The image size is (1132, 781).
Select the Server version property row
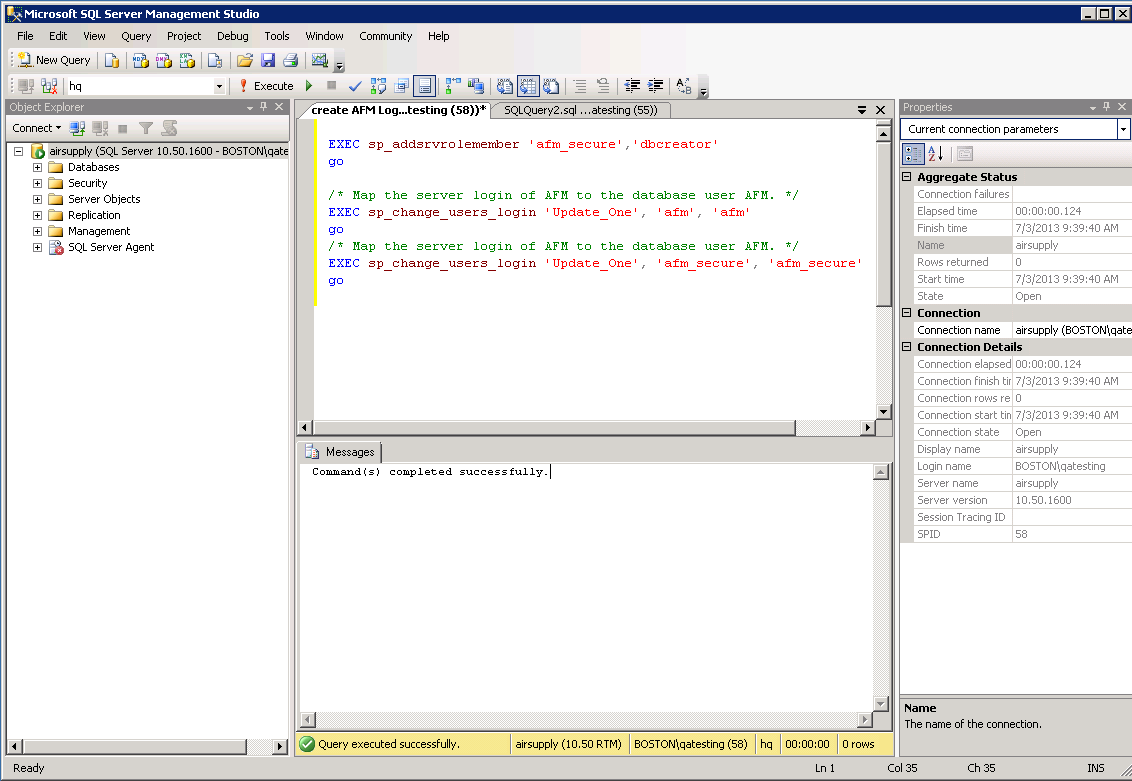[1016, 500]
